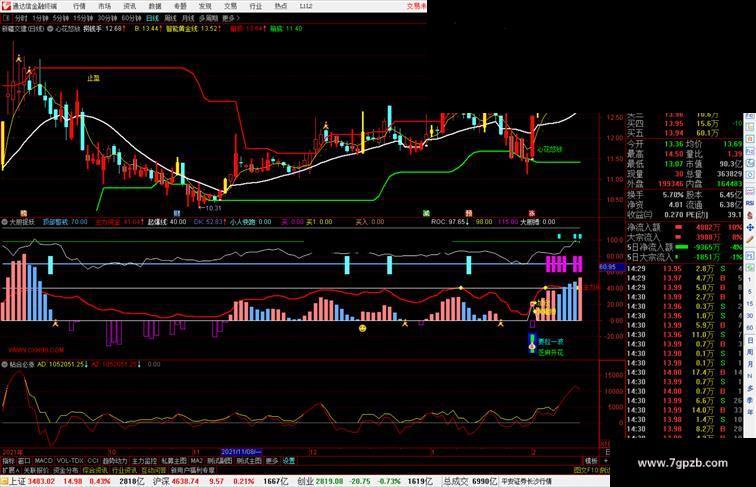
Task: Select the 周线 period tab
Action: 171,18
